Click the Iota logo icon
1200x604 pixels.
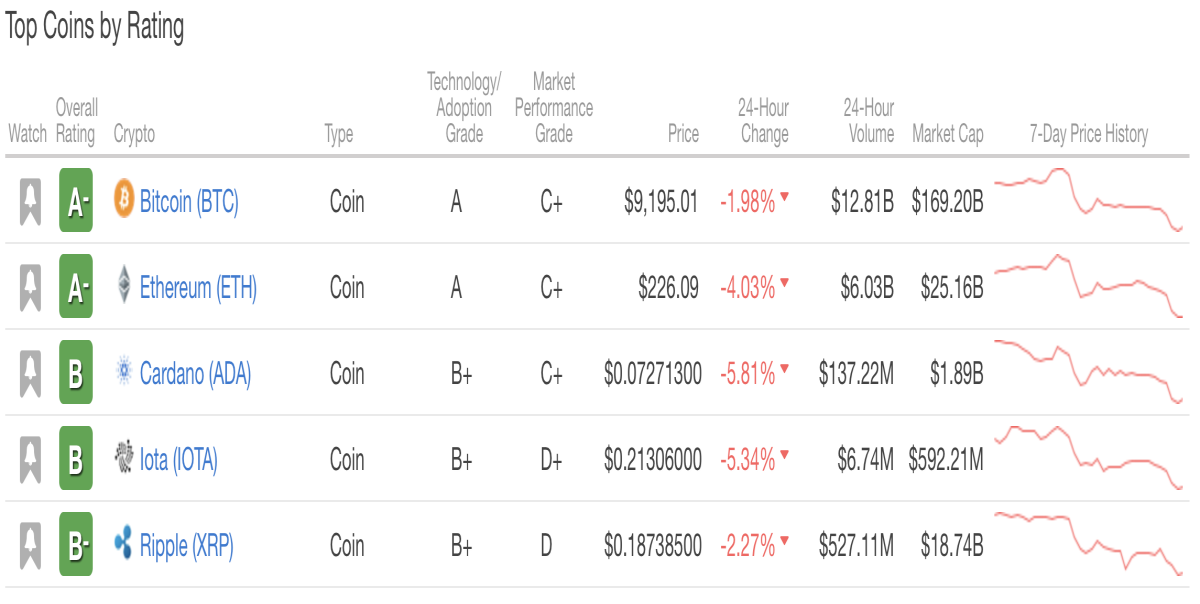pos(124,458)
